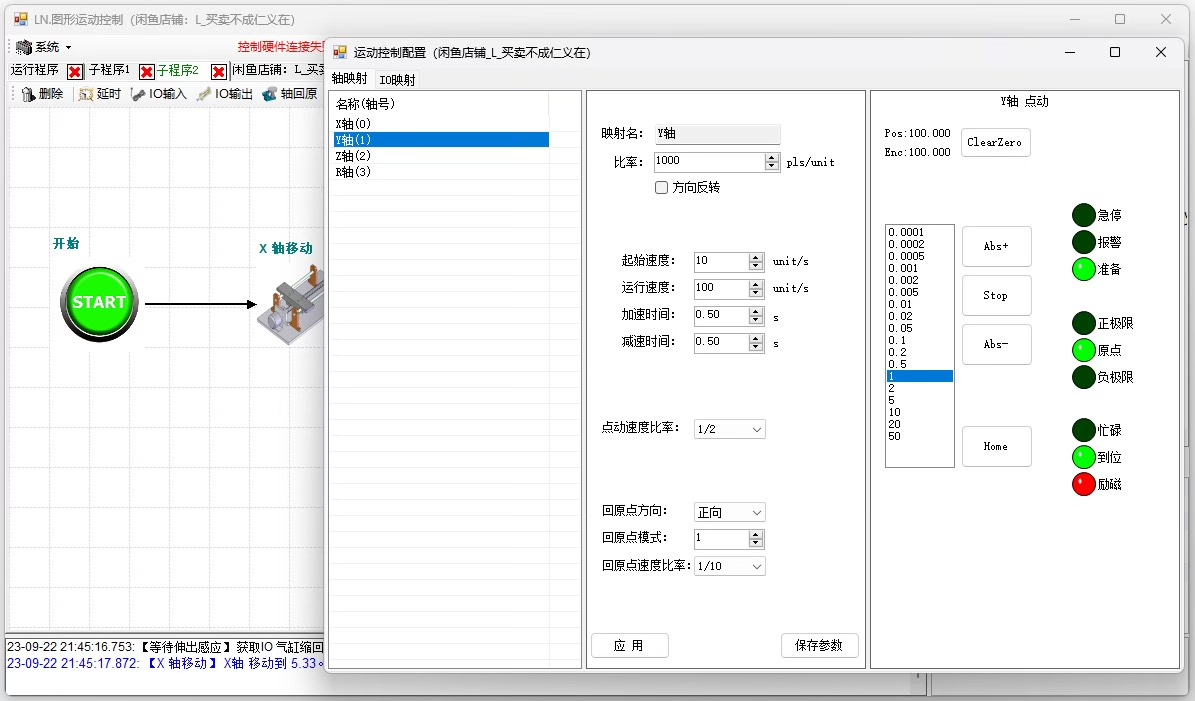Click the 正极限 positive limit indicator lamp
Image resolution: width=1195 pixels, height=701 pixels.
1083,323
